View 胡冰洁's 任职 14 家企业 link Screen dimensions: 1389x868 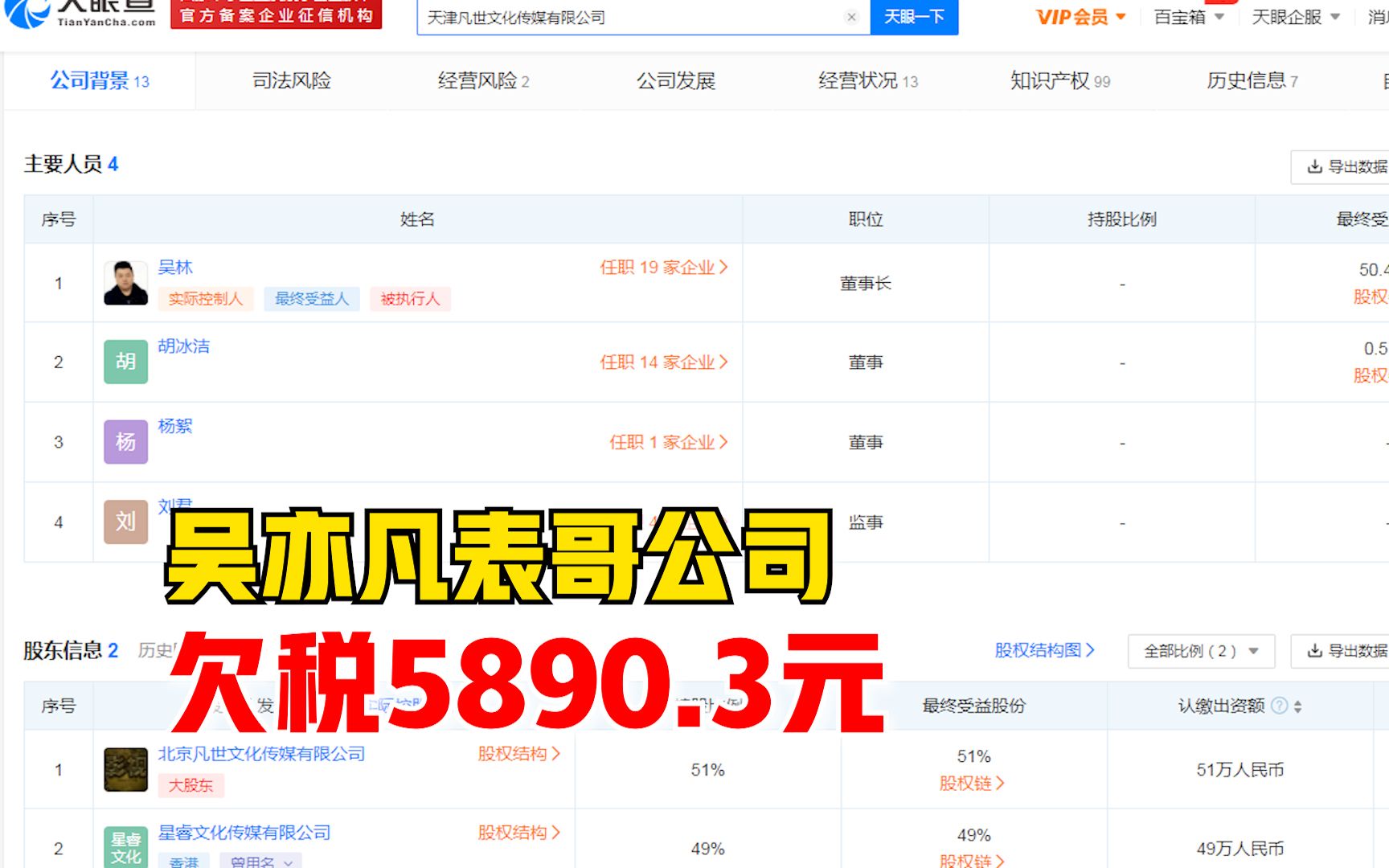click(664, 362)
